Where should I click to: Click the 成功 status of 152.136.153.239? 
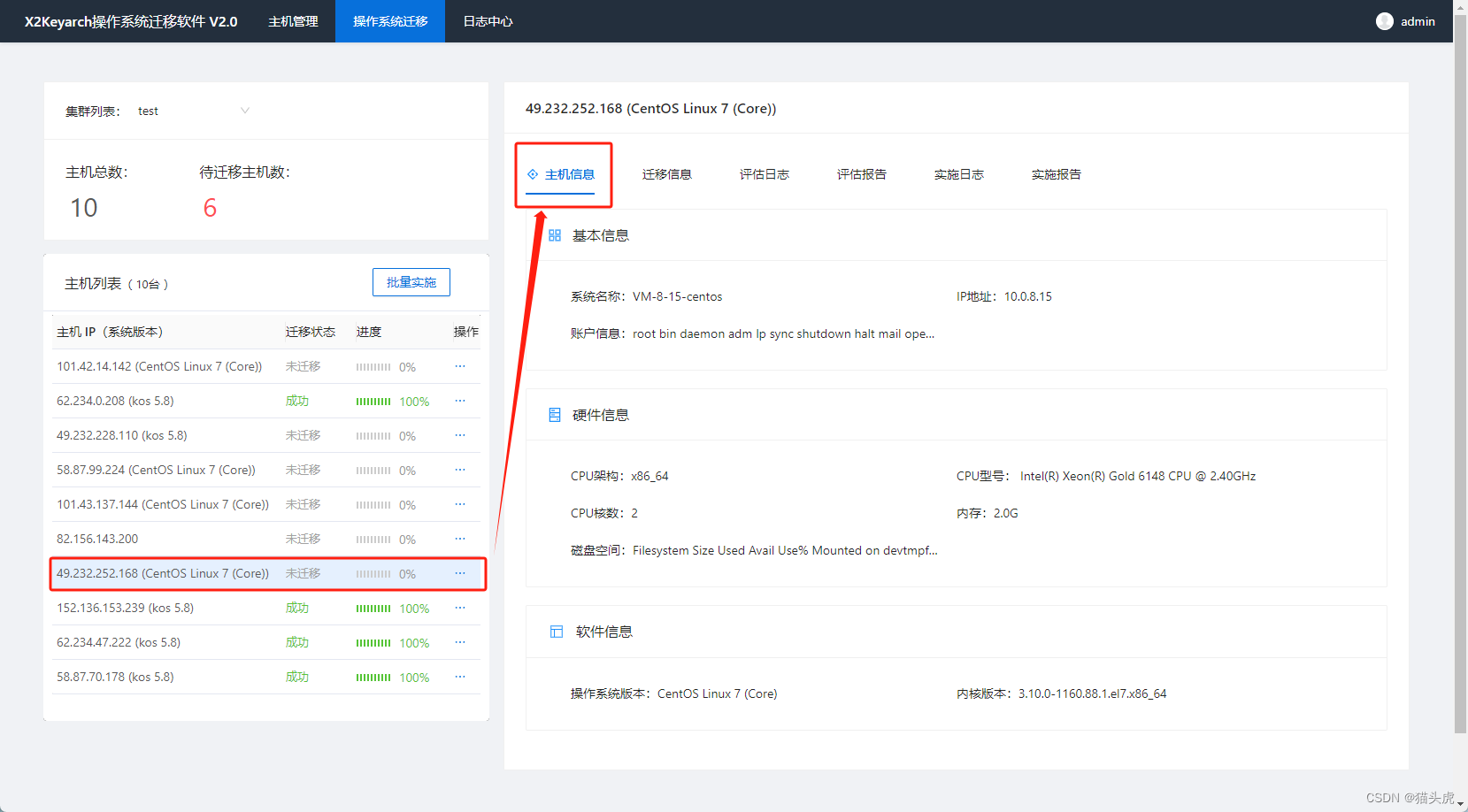(x=297, y=608)
